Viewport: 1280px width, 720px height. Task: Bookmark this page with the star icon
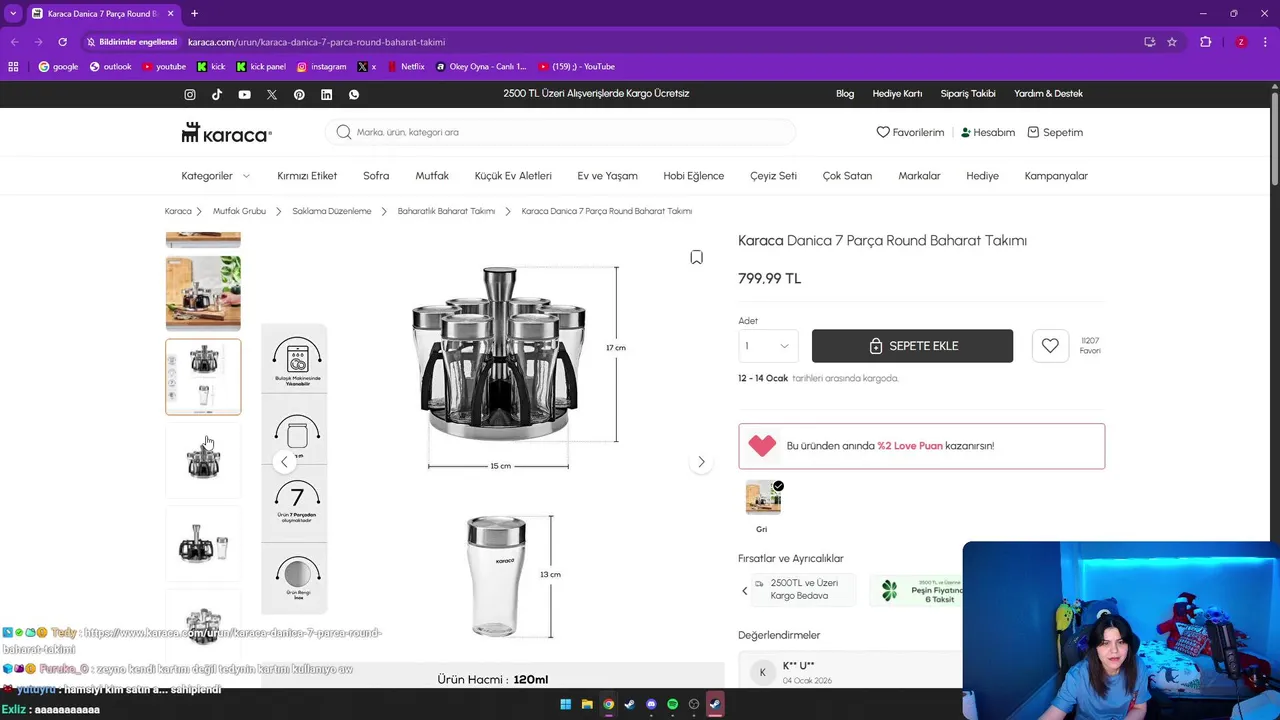pos(1172,42)
